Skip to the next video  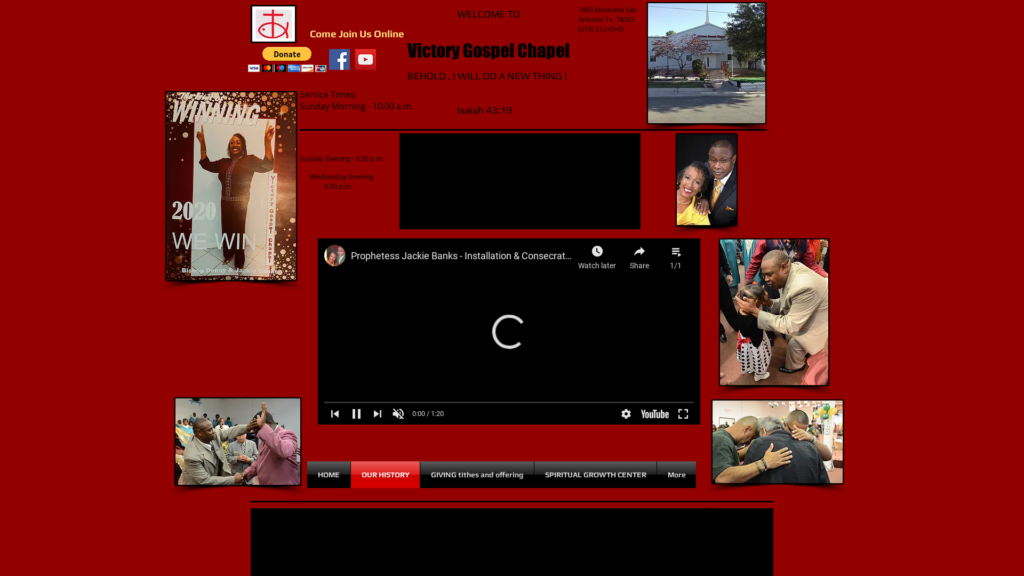click(x=377, y=414)
